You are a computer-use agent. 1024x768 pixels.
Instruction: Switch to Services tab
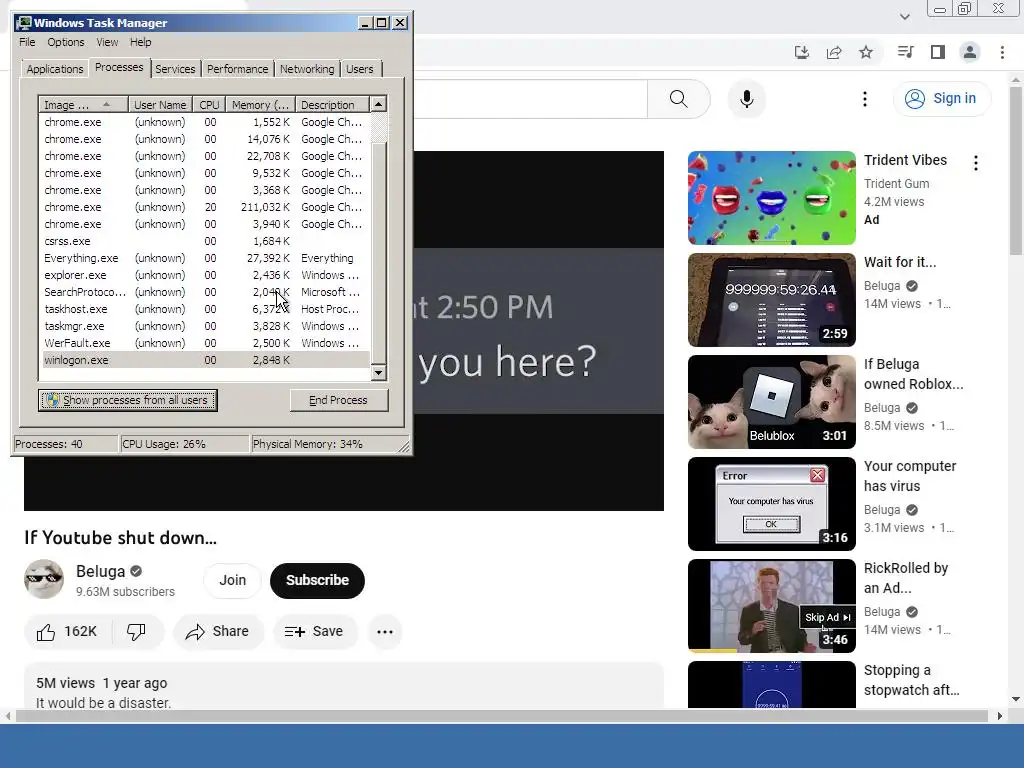pos(175,69)
